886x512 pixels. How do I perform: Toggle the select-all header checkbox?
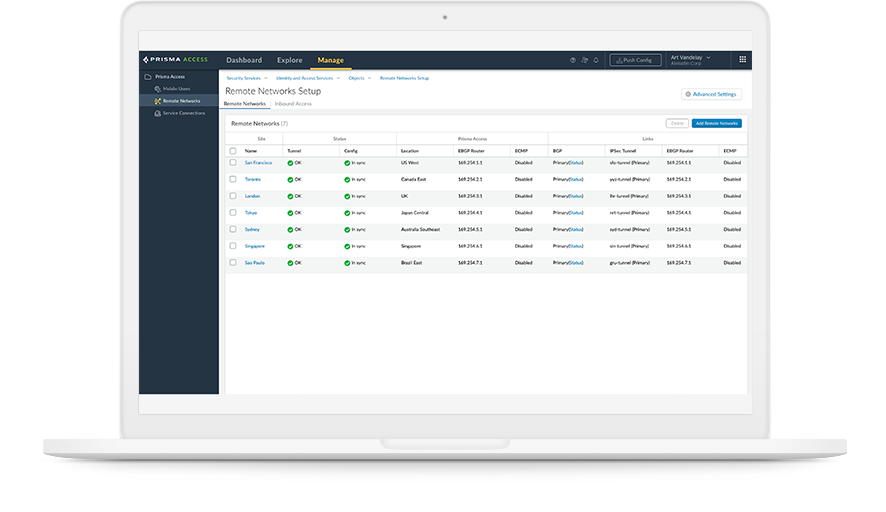pyautogui.click(x=233, y=150)
